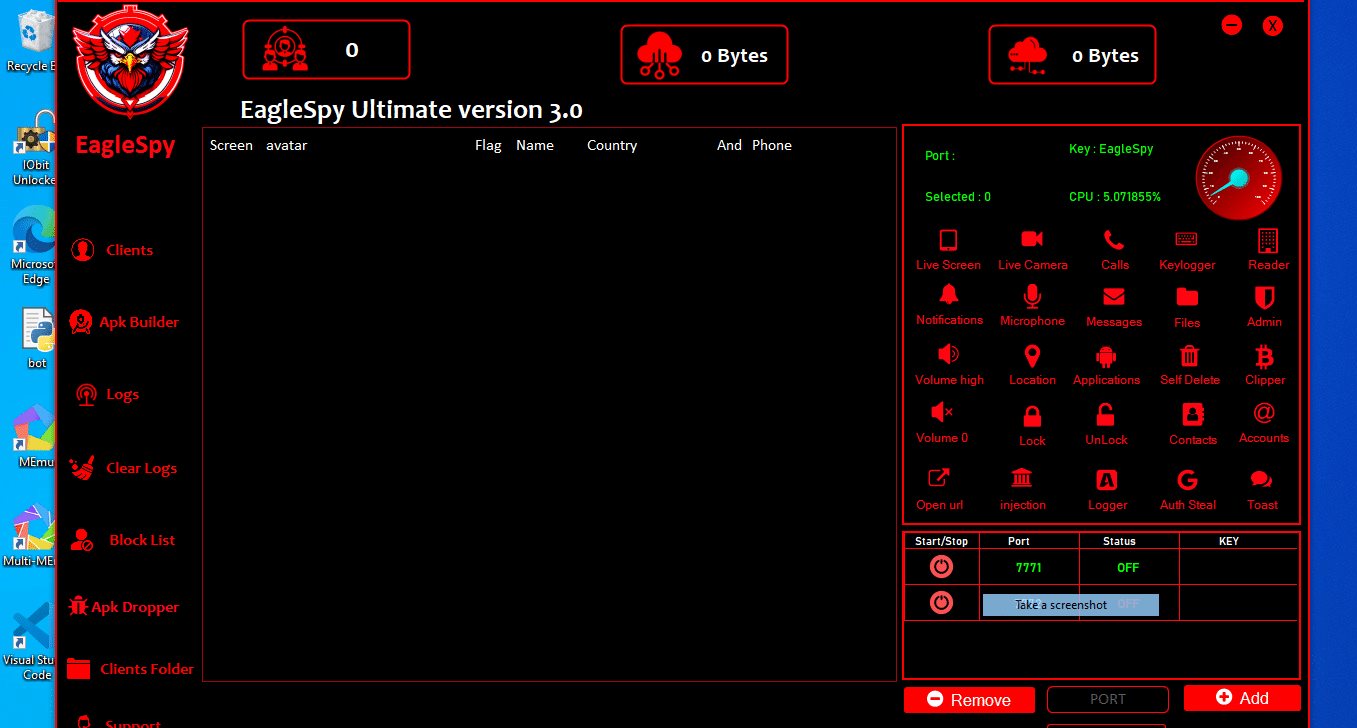Select the Clipper tool
Screen dimensions: 1357x728
pyautogui.click(x=1264, y=362)
